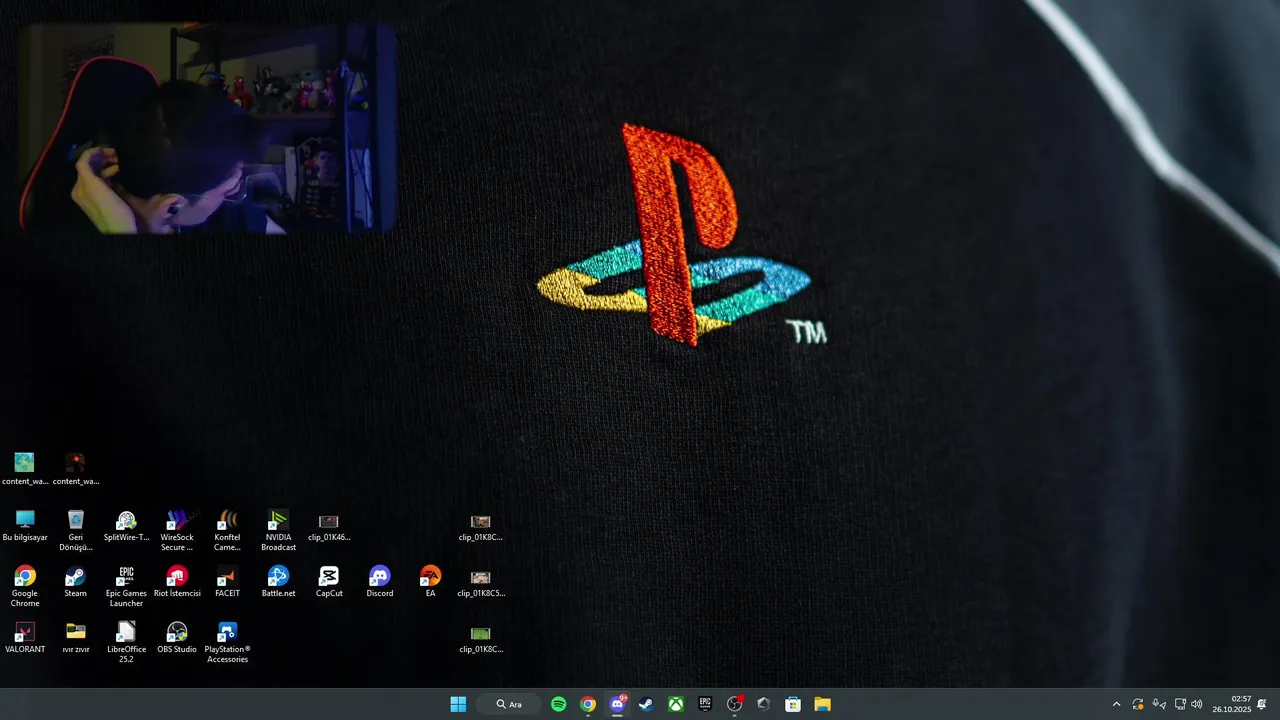This screenshot has width=1280, height=720.
Task: Open the Xbox app from the taskbar
Action: (676, 704)
